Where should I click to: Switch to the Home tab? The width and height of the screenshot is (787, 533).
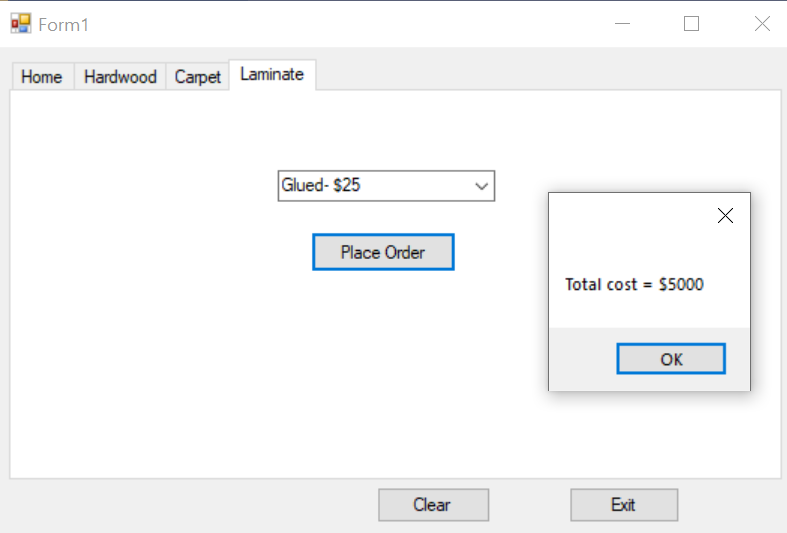coord(41,77)
